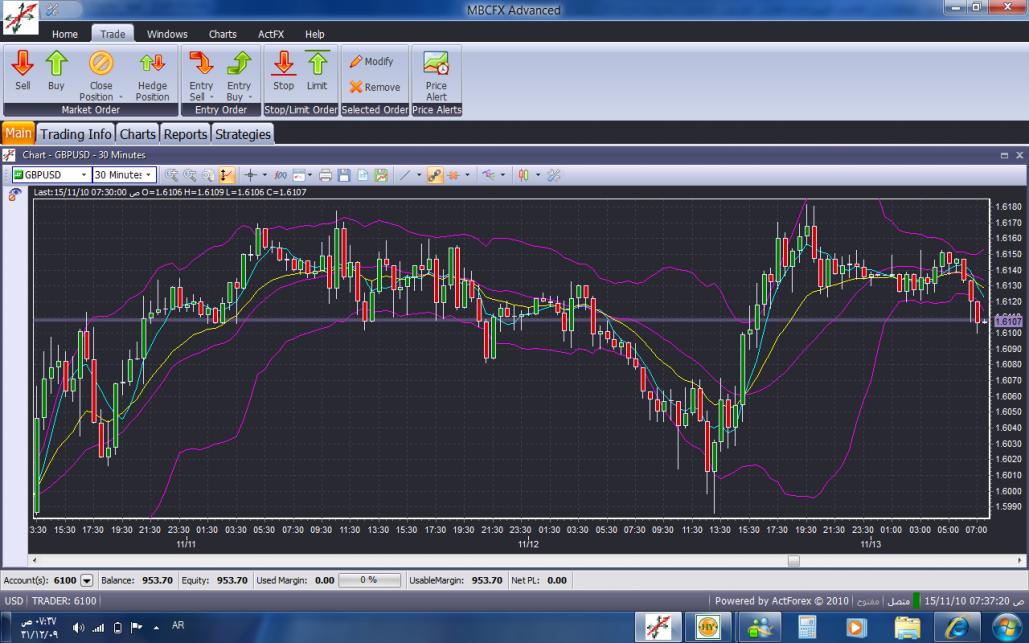This screenshot has width=1029, height=643.
Task: Expand the crosshair tool dropdown arrow
Action: pyautogui.click(x=264, y=175)
